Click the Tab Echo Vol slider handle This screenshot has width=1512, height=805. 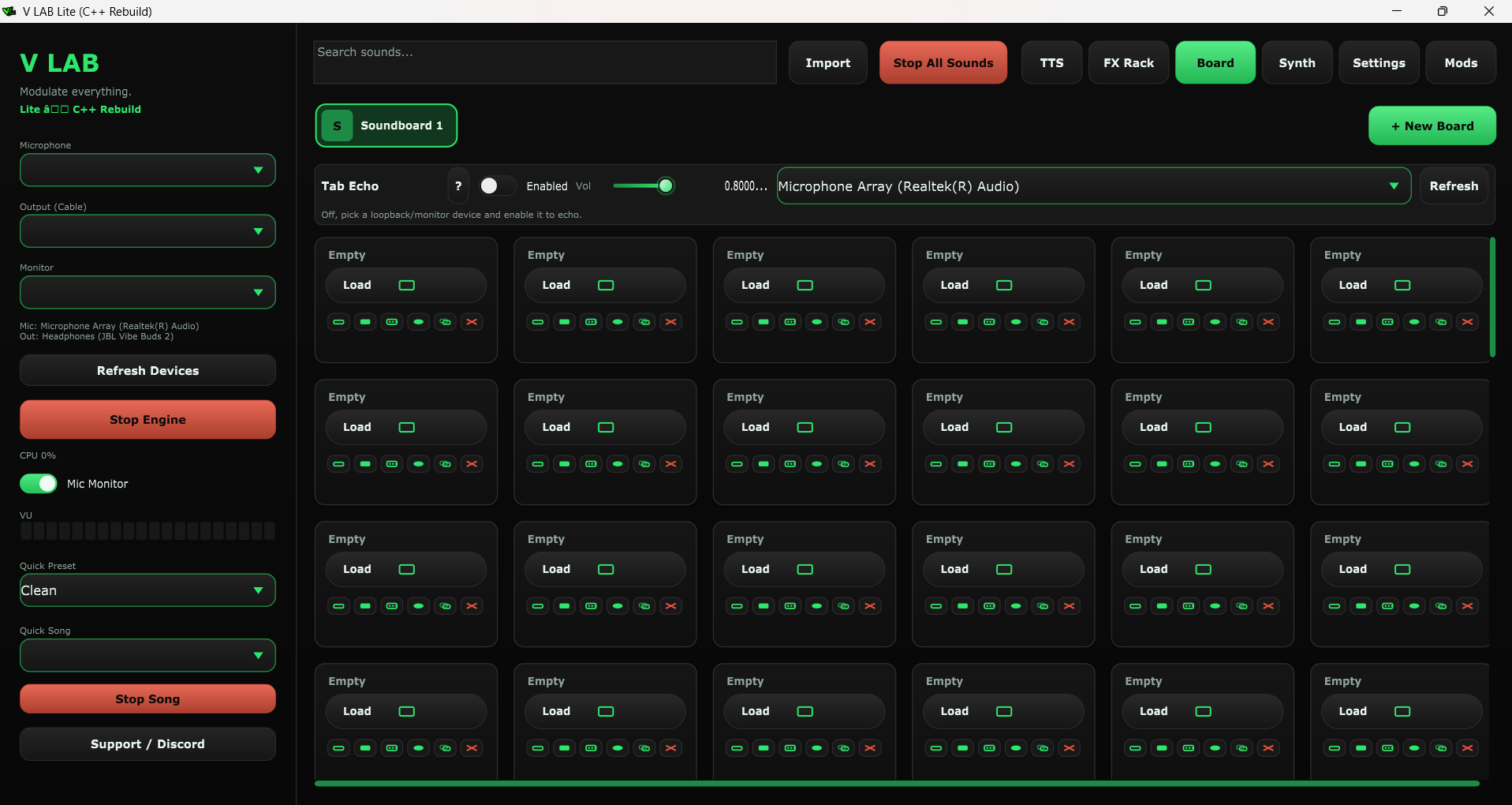666,185
